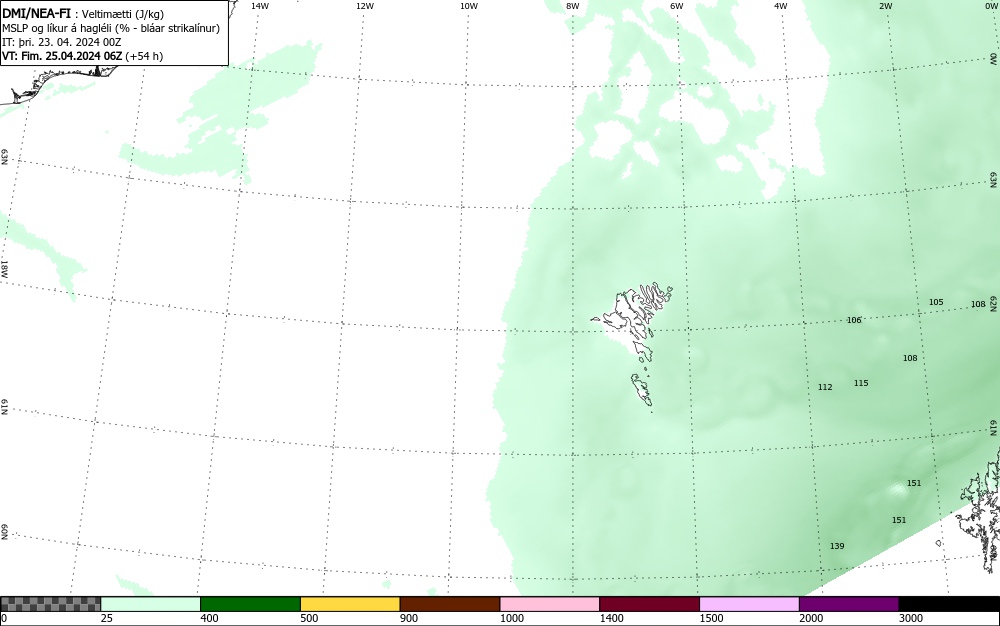
Task: Click the map value 115
Action: (861, 383)
